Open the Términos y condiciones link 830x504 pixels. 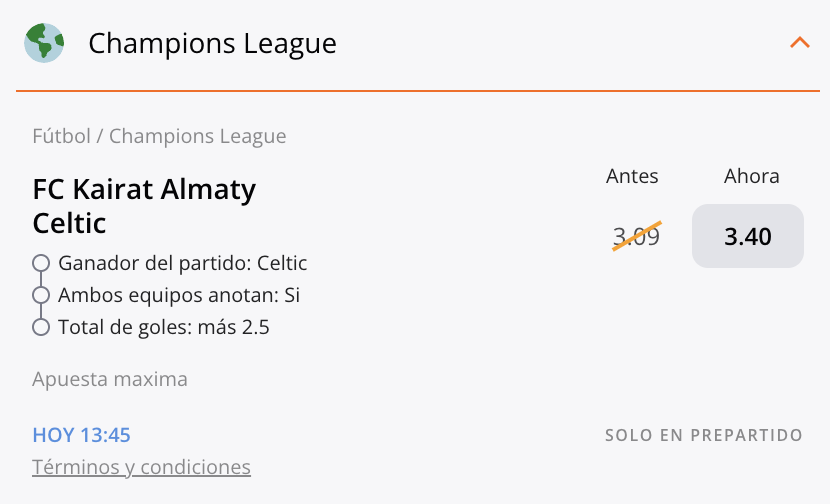[141, 467]
